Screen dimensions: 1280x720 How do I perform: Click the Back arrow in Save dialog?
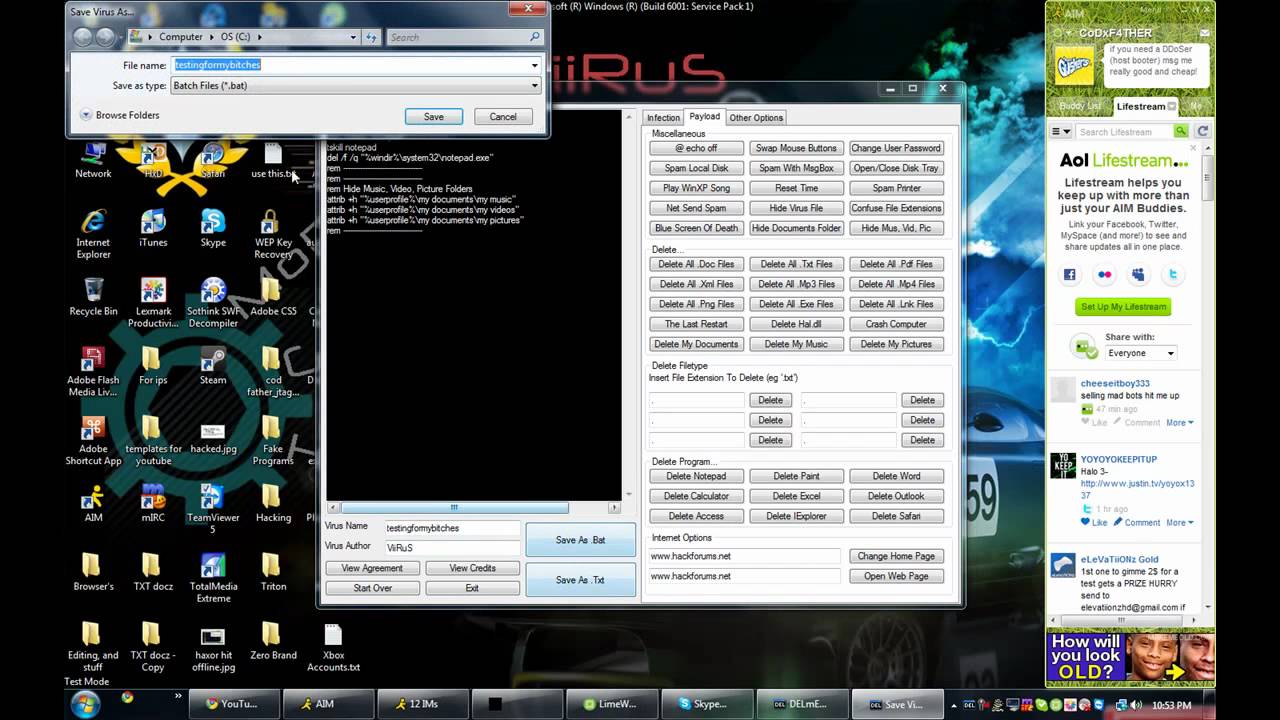(83, 37)
